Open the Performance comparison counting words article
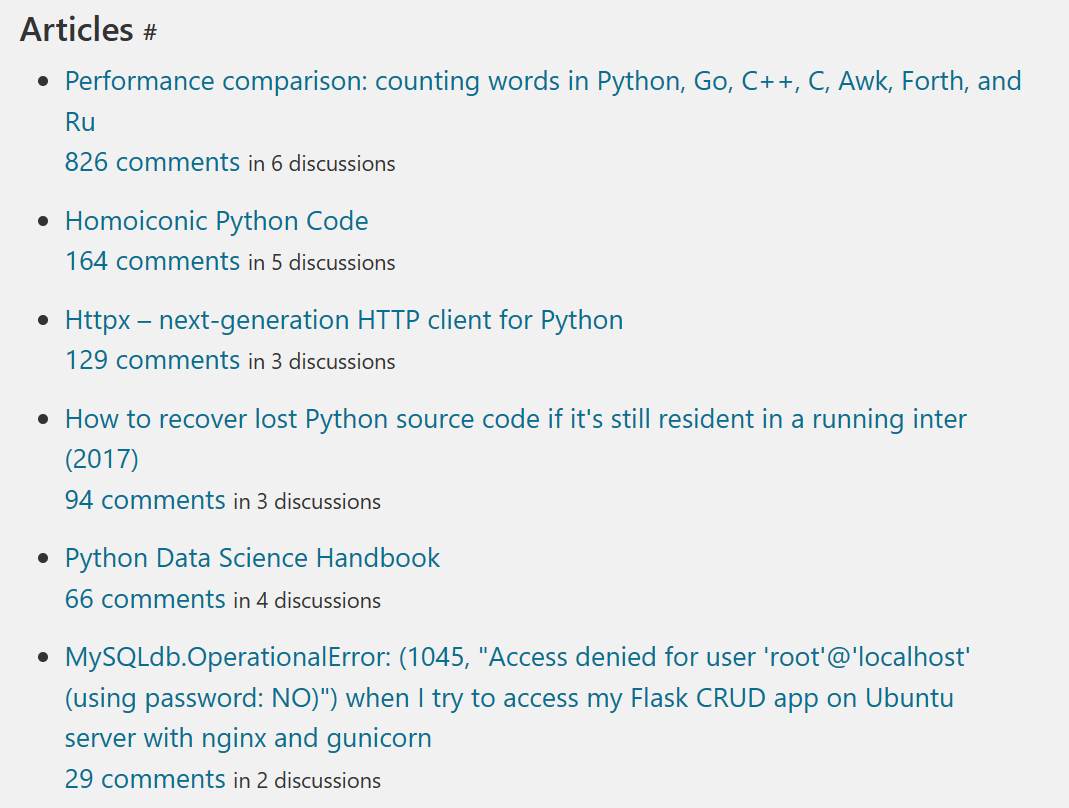Screen dimensions: 1069x808 tap(542, 81)
